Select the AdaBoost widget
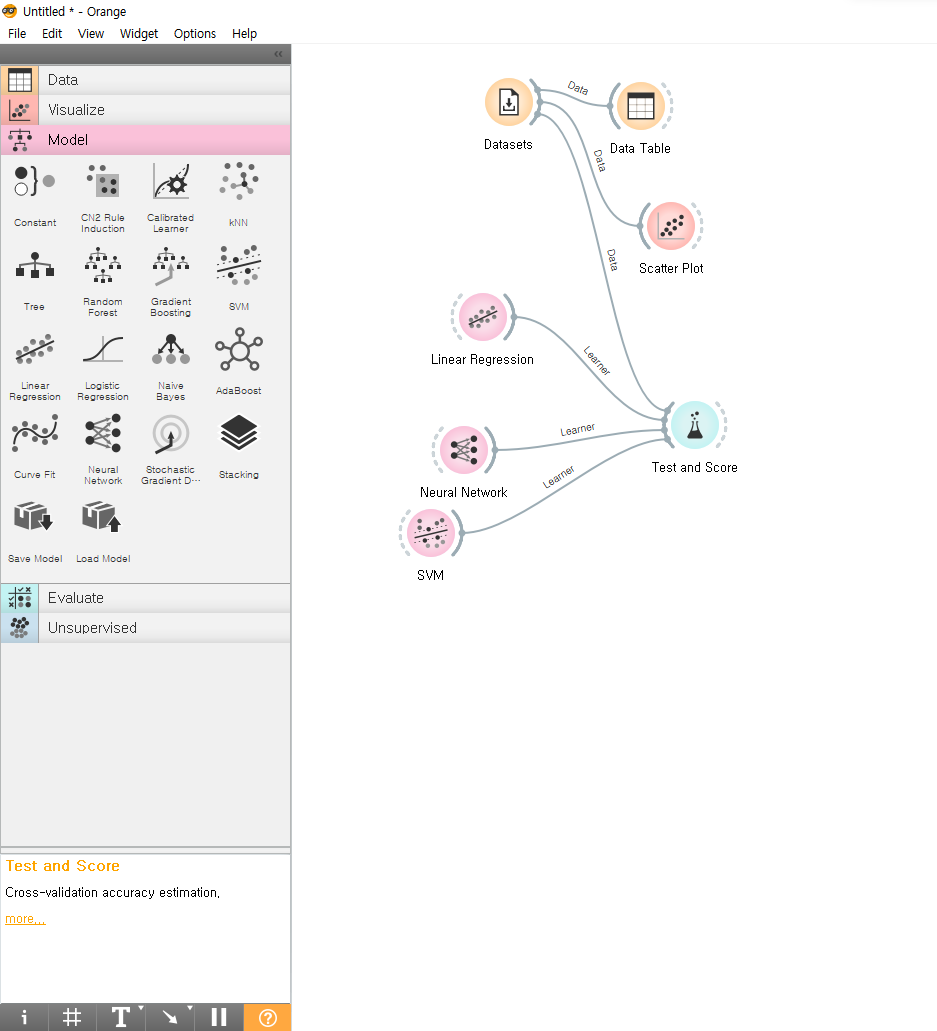Image resolution: width=937 pixels, height=1031 pixels. [237, 349]
